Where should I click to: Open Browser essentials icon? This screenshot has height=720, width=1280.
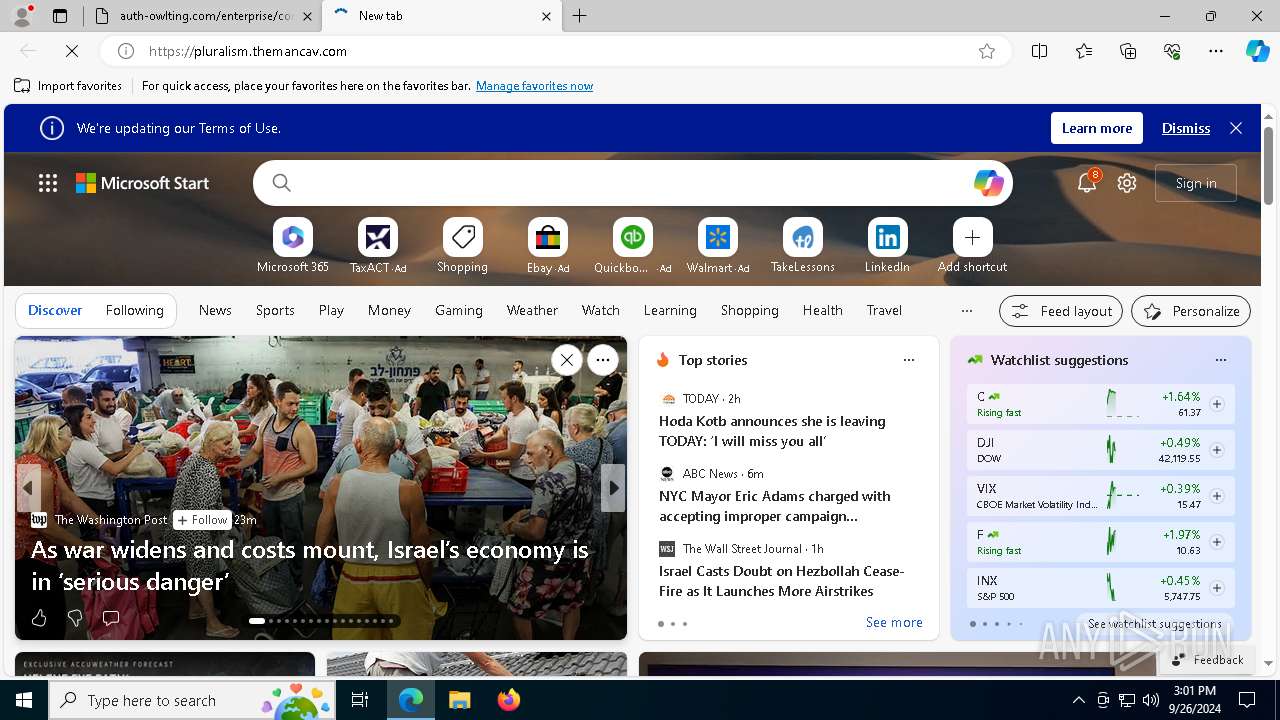[1172, 51]
